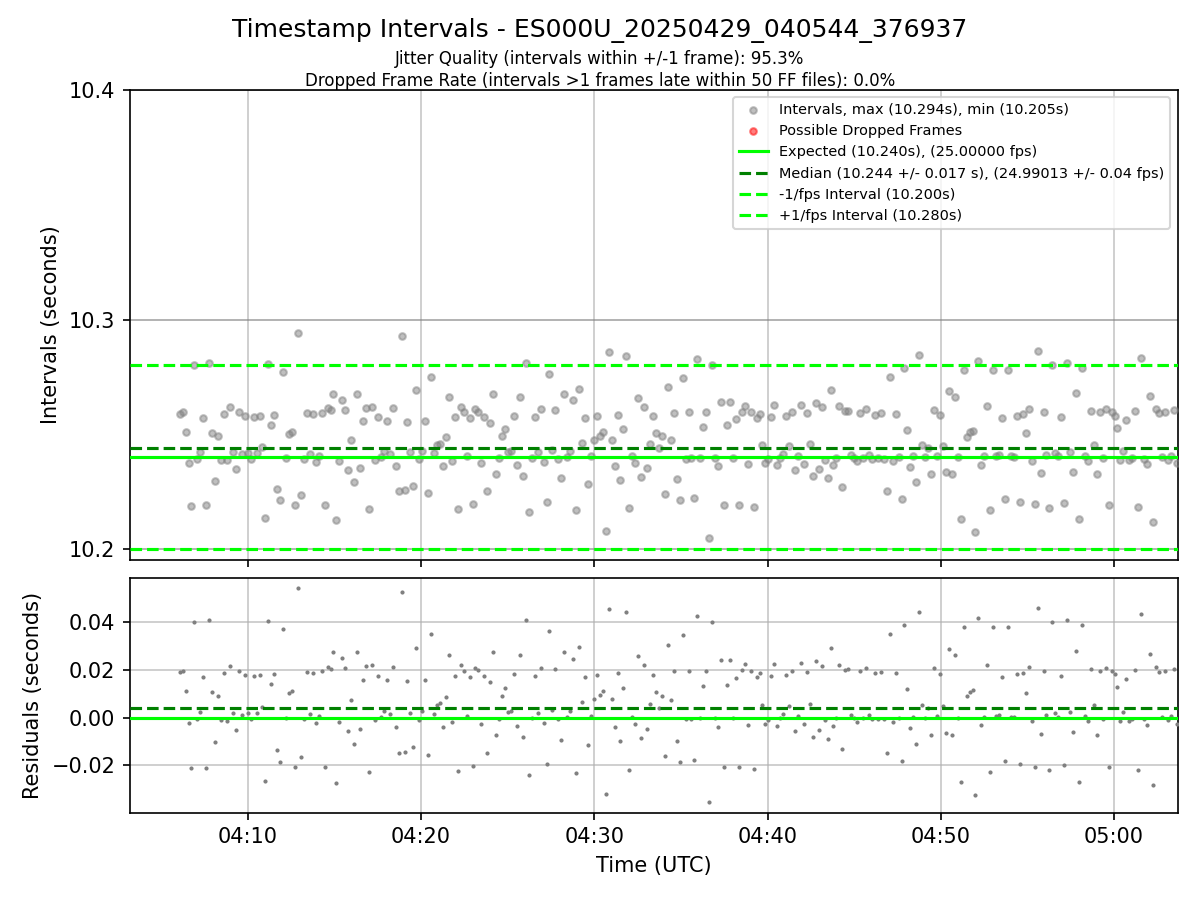Screen dimensions: 1200x900
Task: Click the 04:10 time axis tick
Action: pyautogui.click(x=248, y=835)
